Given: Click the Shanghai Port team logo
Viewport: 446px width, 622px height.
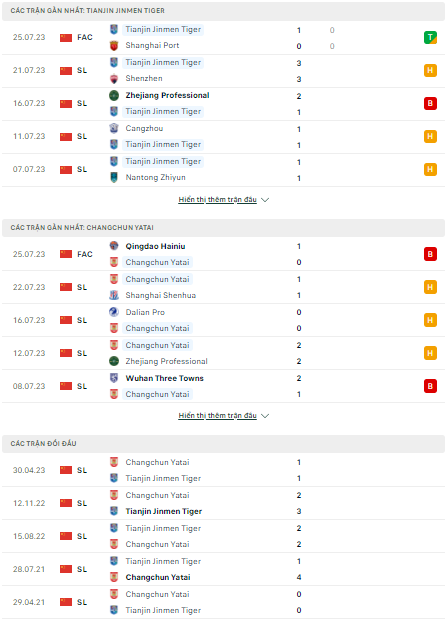Looking at the screenshot, I should click(x=114, y=46).
